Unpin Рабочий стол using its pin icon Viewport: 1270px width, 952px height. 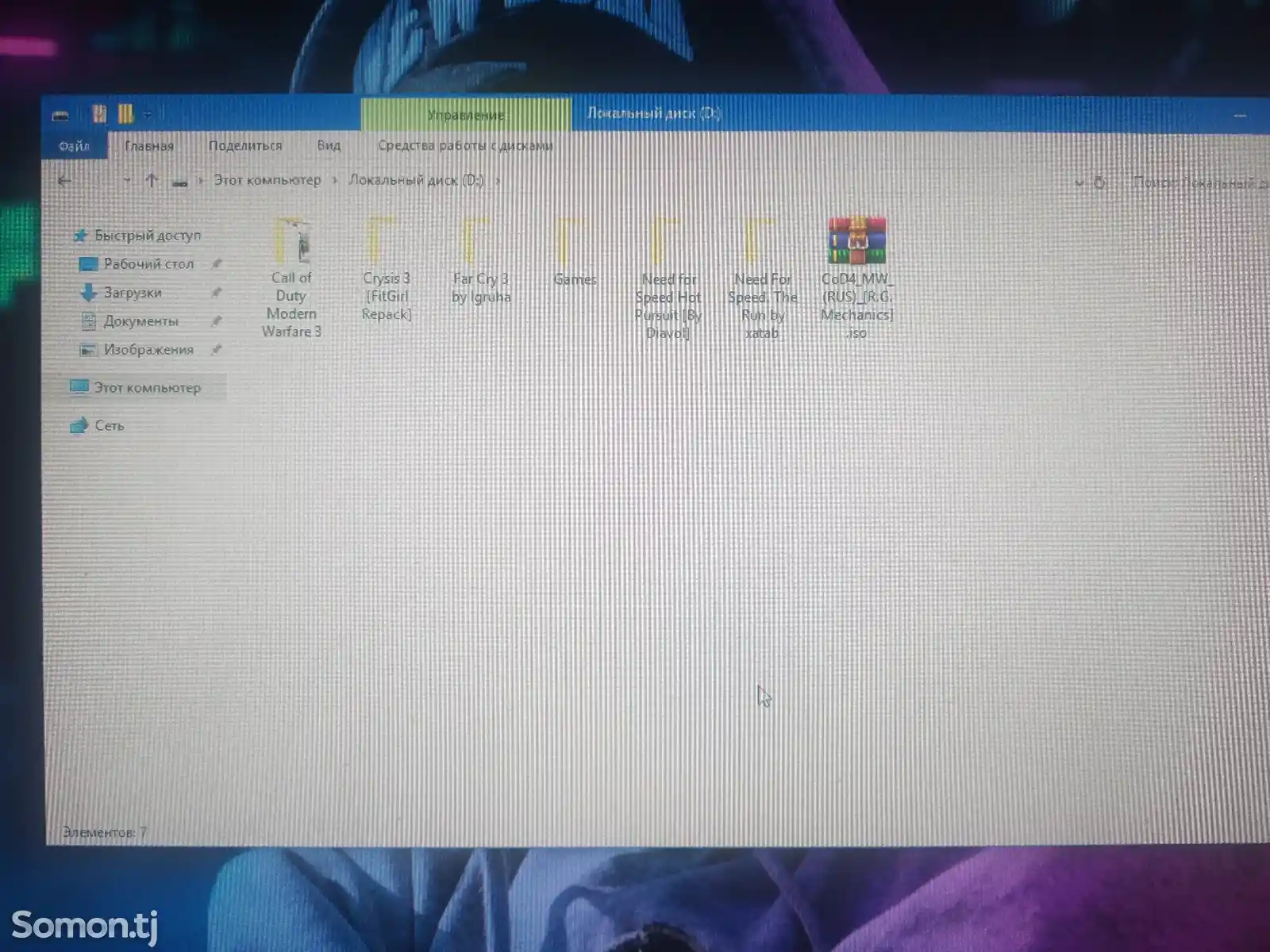pos(216,263)
